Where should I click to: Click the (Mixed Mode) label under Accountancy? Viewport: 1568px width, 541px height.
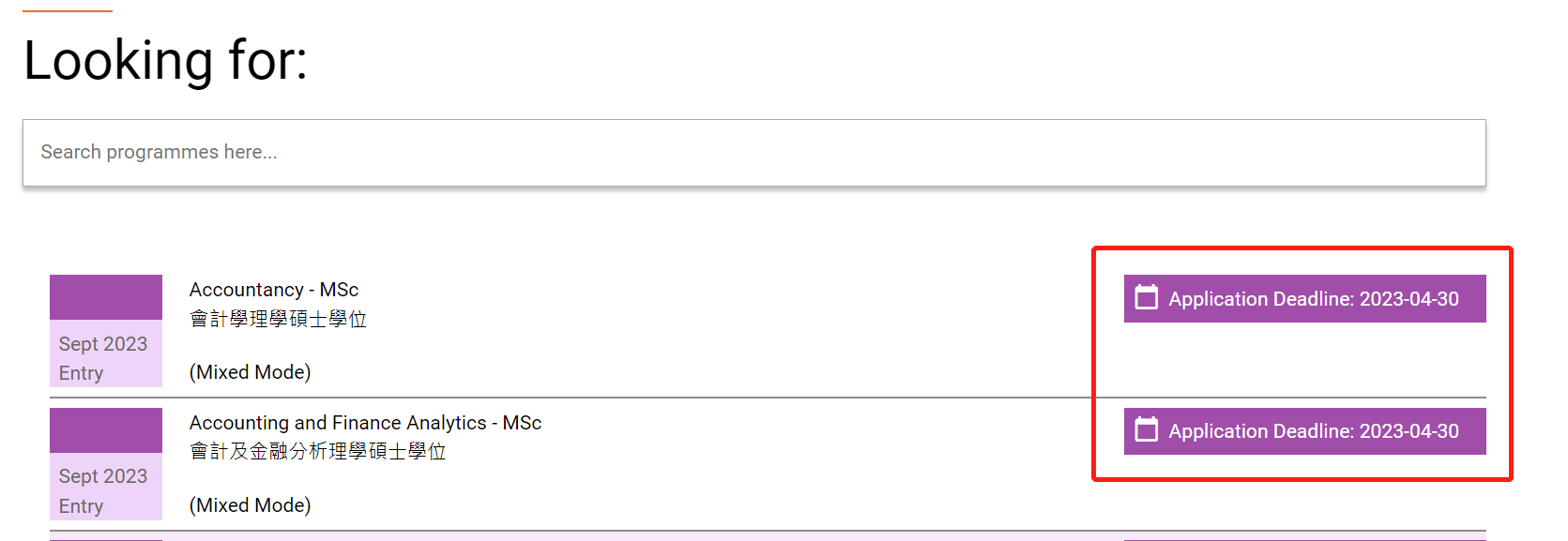point(250,372)
